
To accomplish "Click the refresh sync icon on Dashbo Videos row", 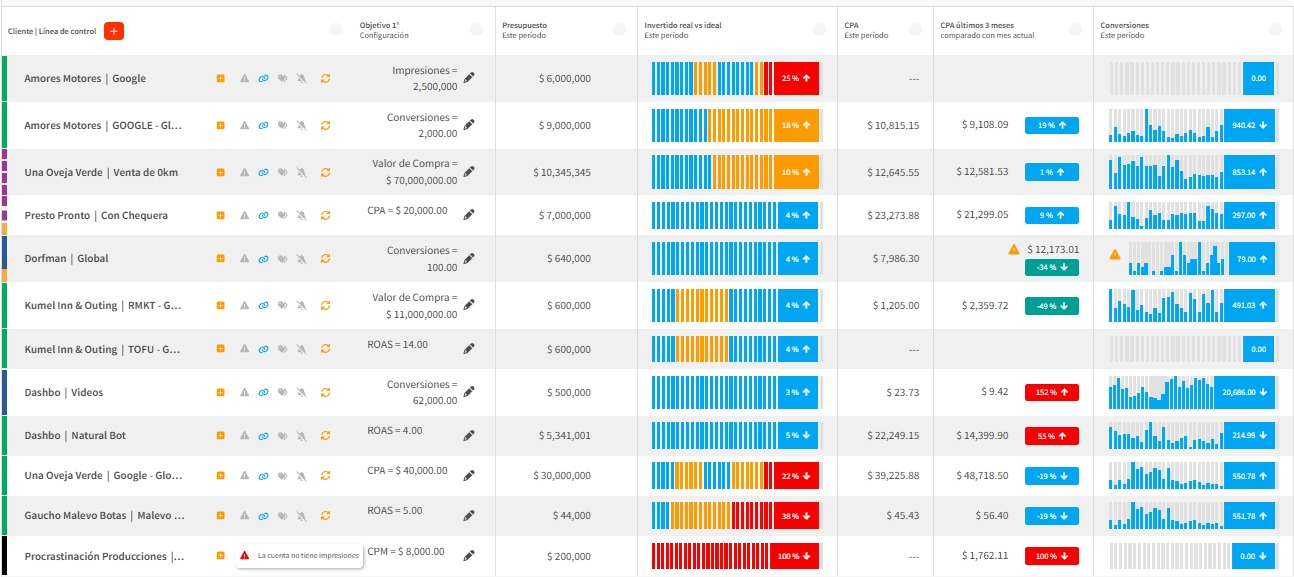I will tap(325, 392).
